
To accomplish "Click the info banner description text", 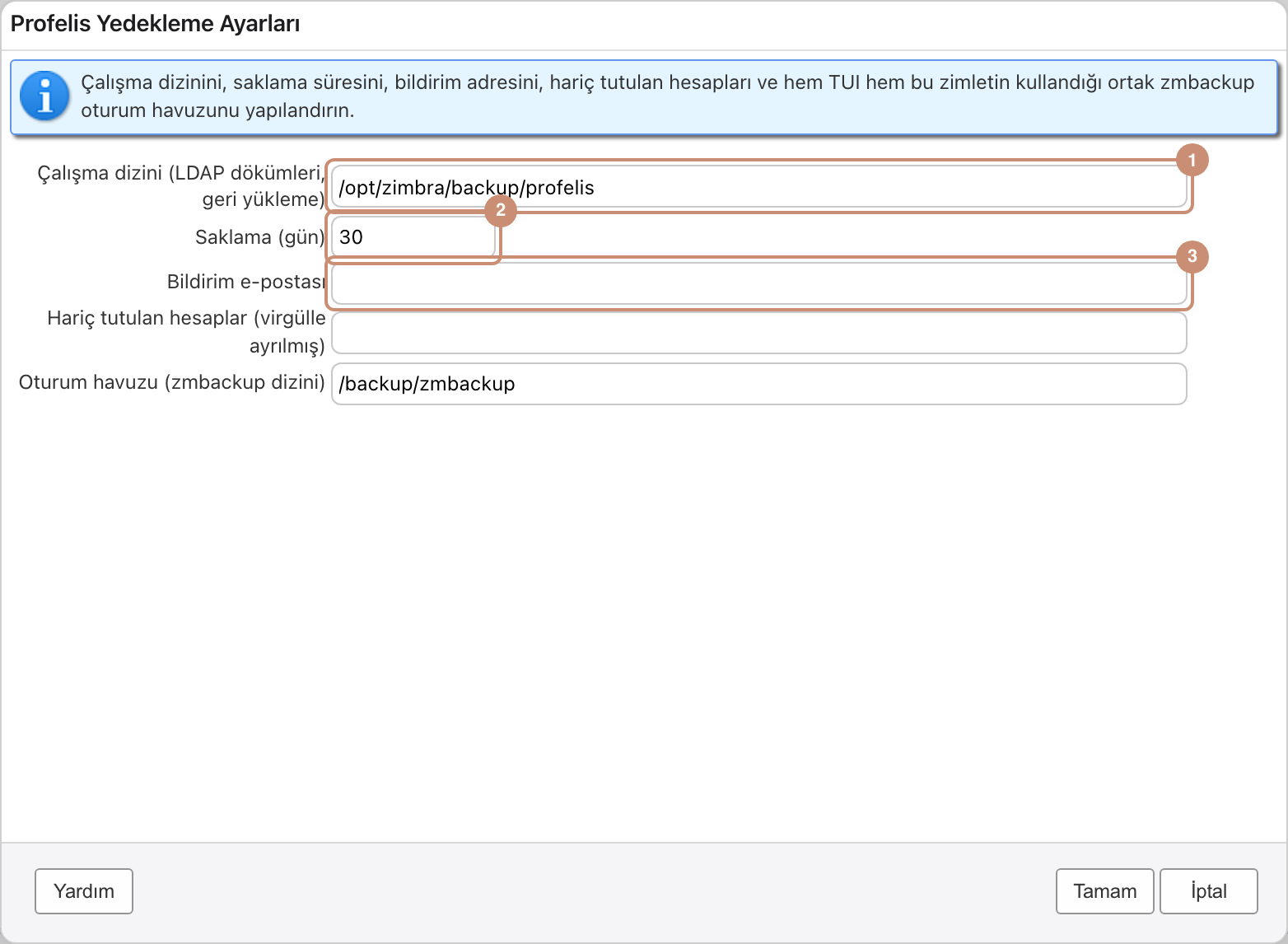I will pyautogui.click(x=667, y=96).
